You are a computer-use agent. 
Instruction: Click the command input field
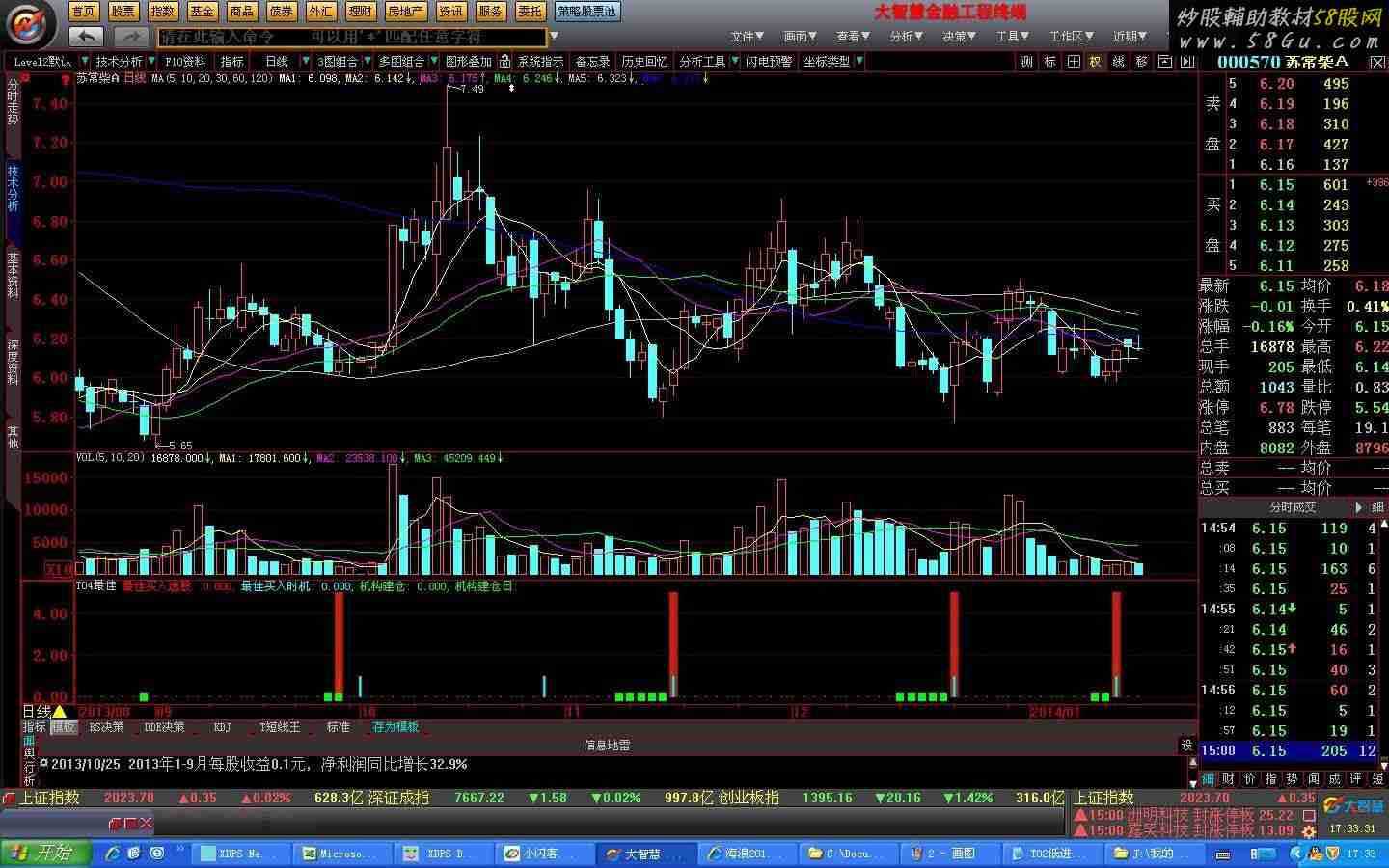(352, 37)
